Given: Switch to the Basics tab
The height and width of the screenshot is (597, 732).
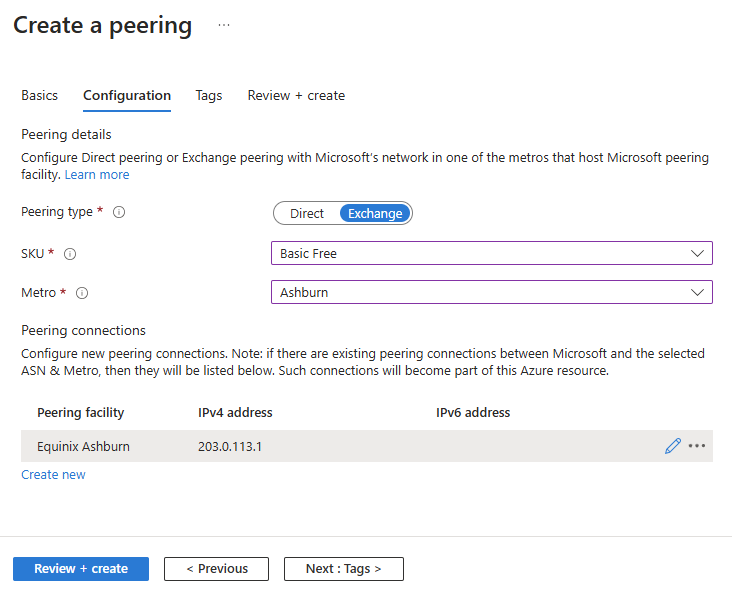Looking at the screenshot, I should pyautogui.click(x=40, y=96).
